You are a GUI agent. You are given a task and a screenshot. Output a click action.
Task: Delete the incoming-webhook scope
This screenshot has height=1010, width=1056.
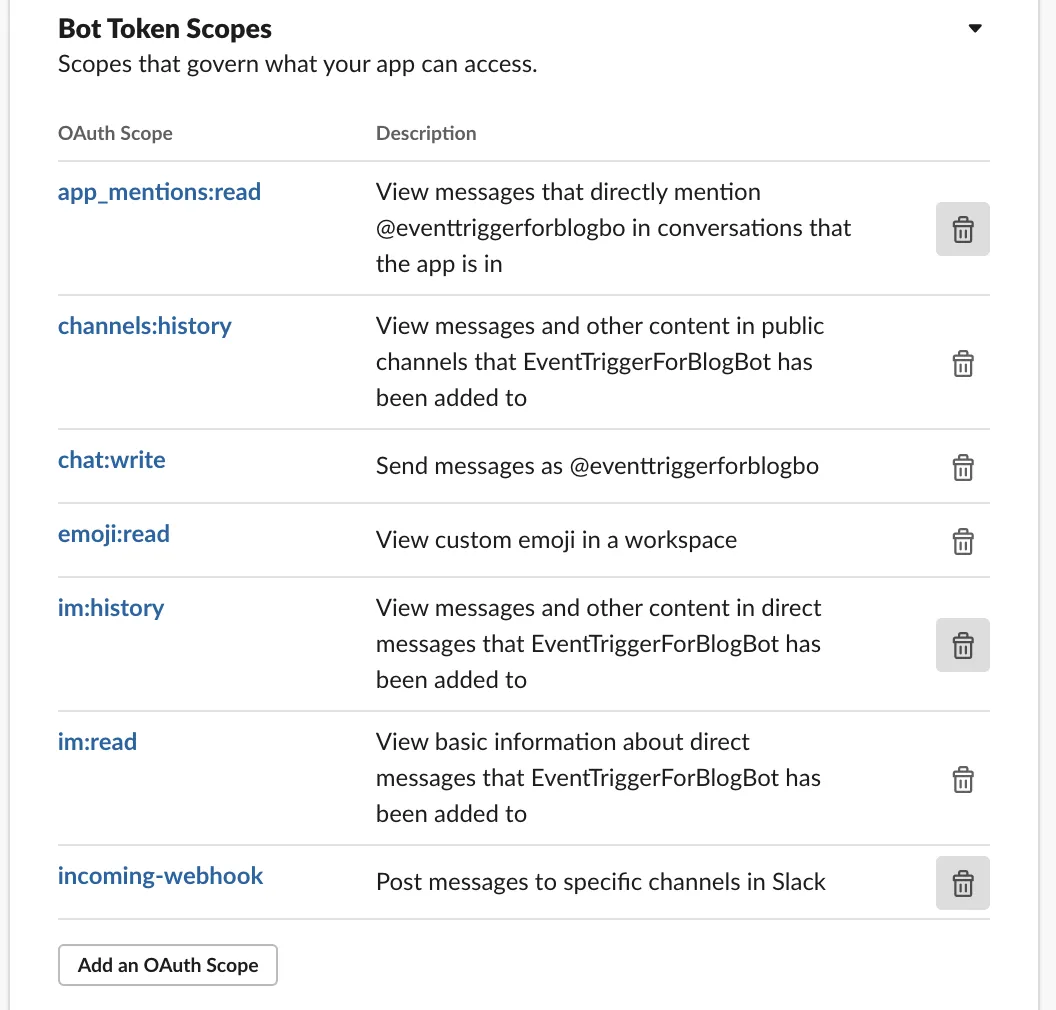[962, 883]
